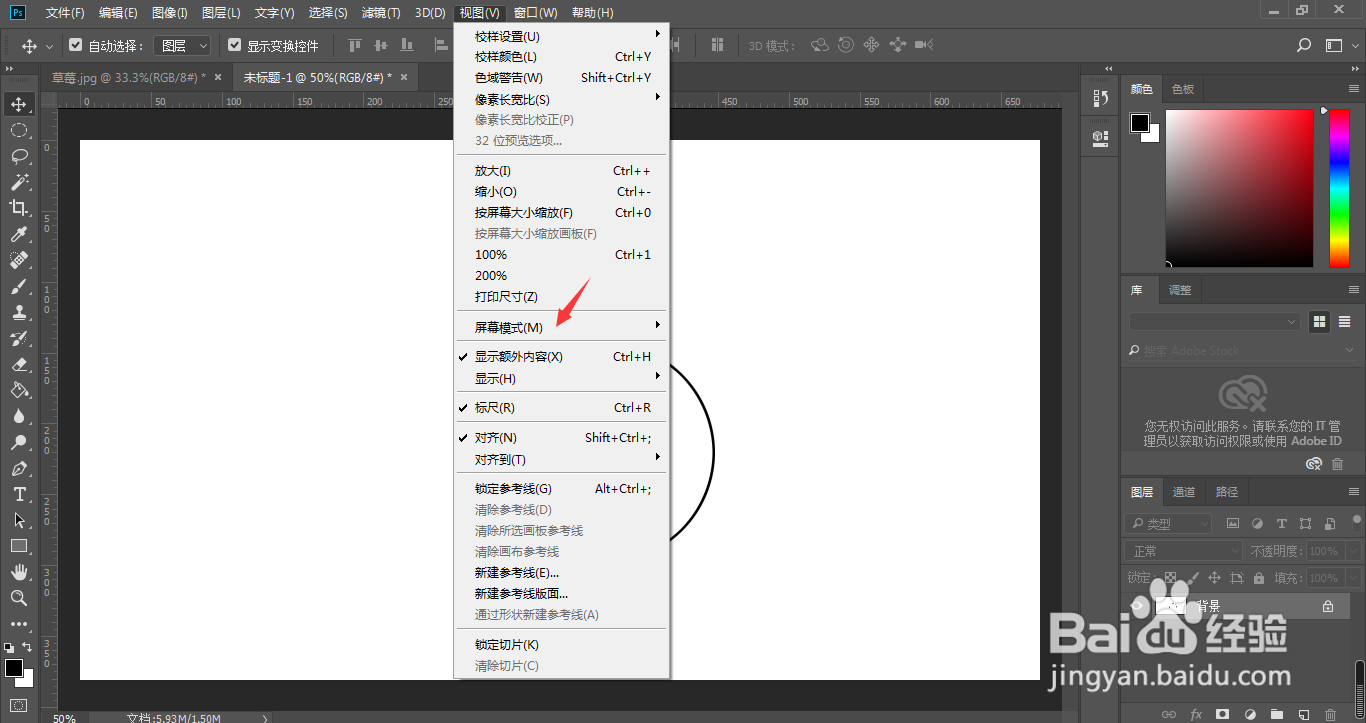
Task: Select the Horizontal Type tool
Action: click(19, 494)
